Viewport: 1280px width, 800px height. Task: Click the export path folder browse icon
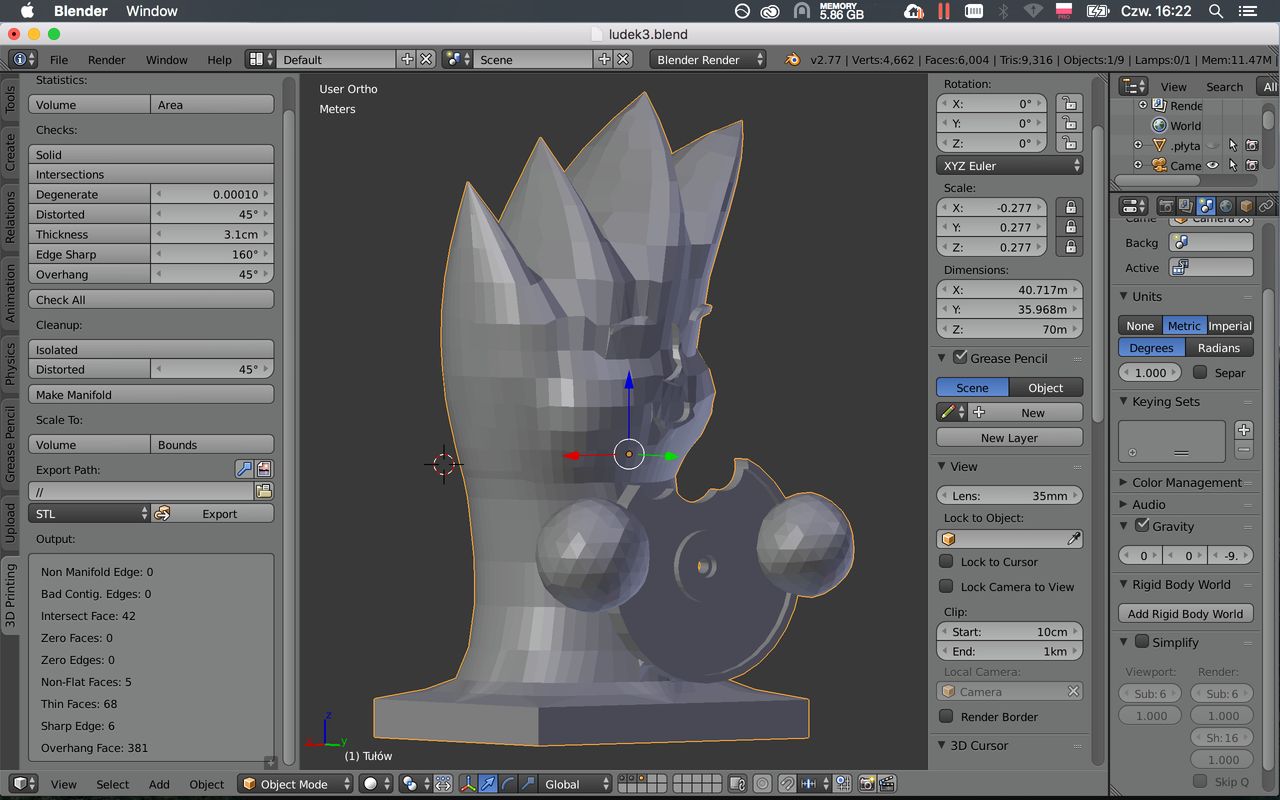[263, 491]
